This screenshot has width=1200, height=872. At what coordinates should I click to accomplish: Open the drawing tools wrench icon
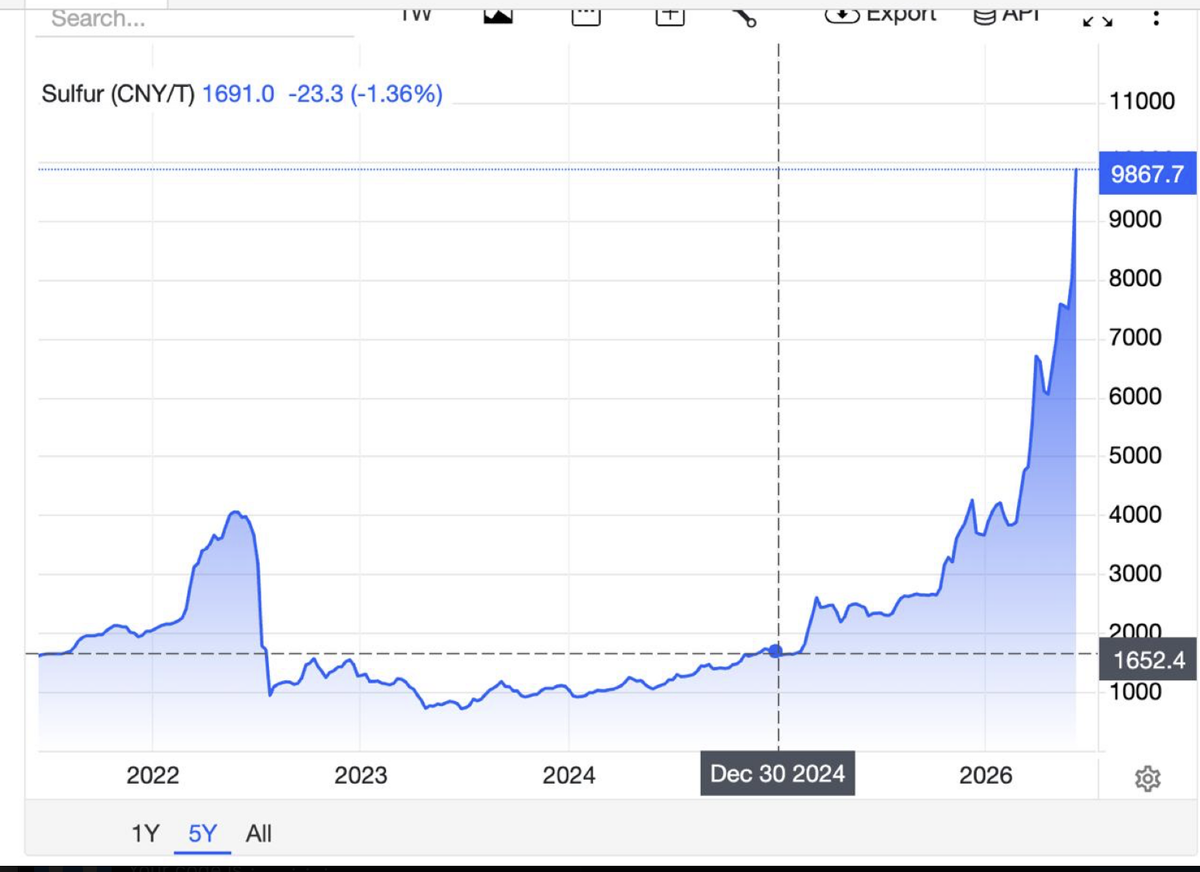(x=744, y=15)
